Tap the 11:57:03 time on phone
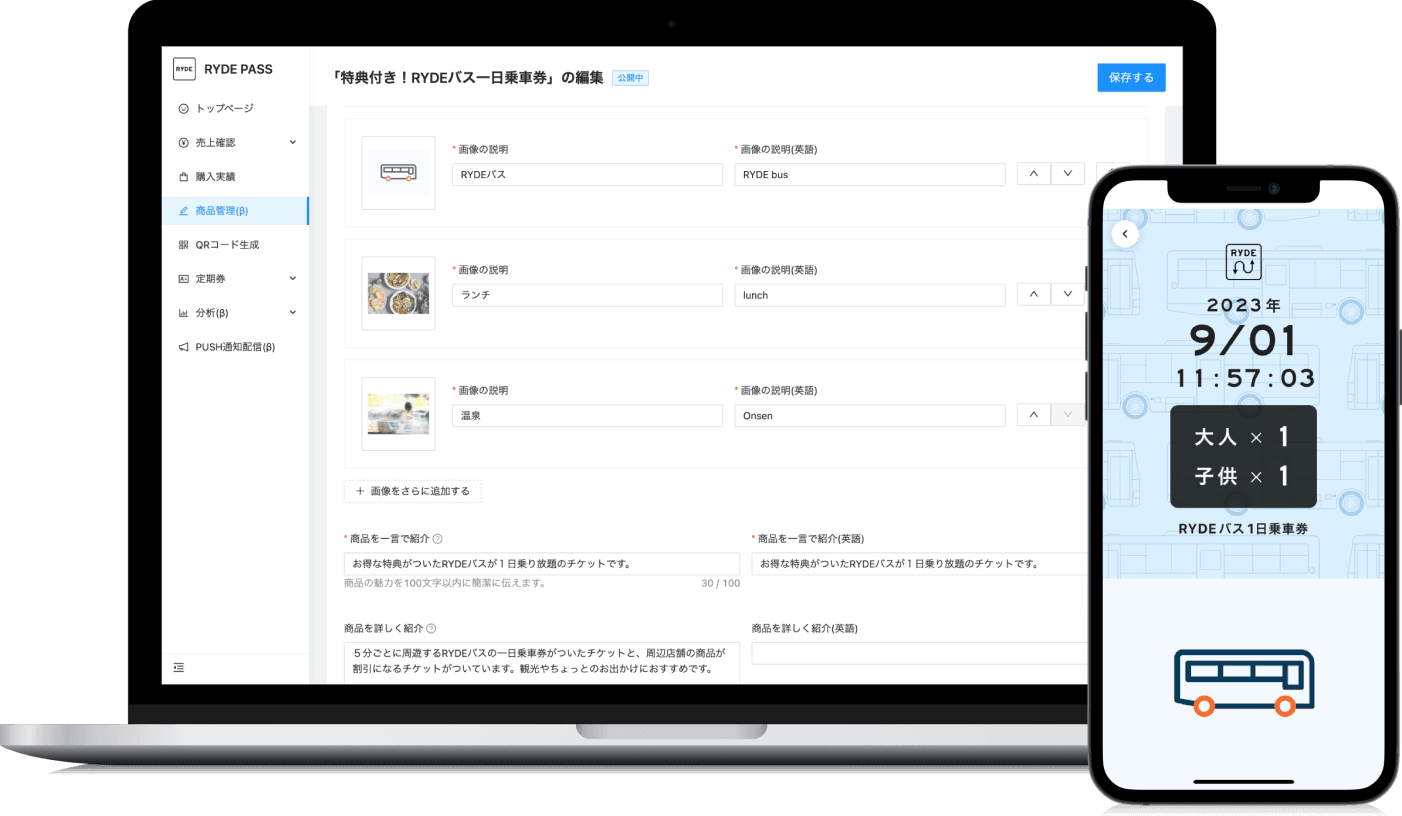 tap(1244, 379)
